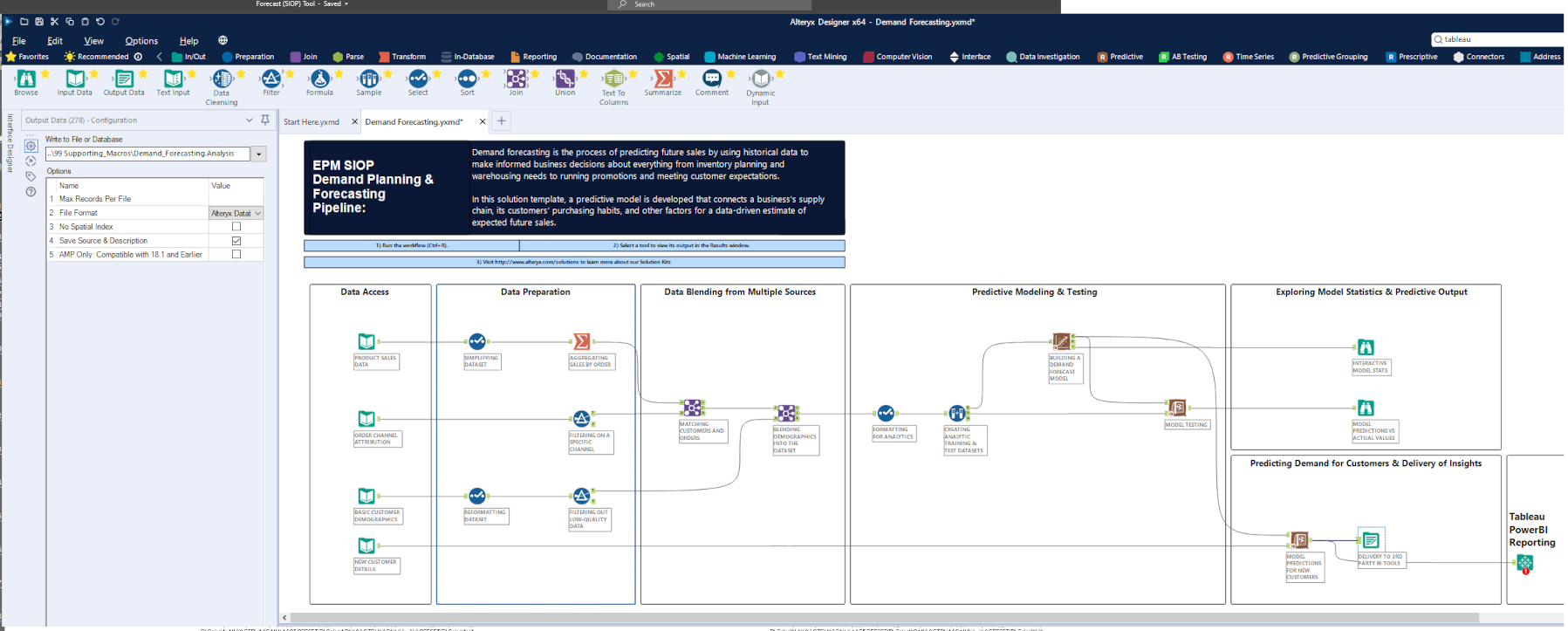The image size is (1568, 631).
Task: Select the Filter tool in the palette
Action: tap(271, 82)
